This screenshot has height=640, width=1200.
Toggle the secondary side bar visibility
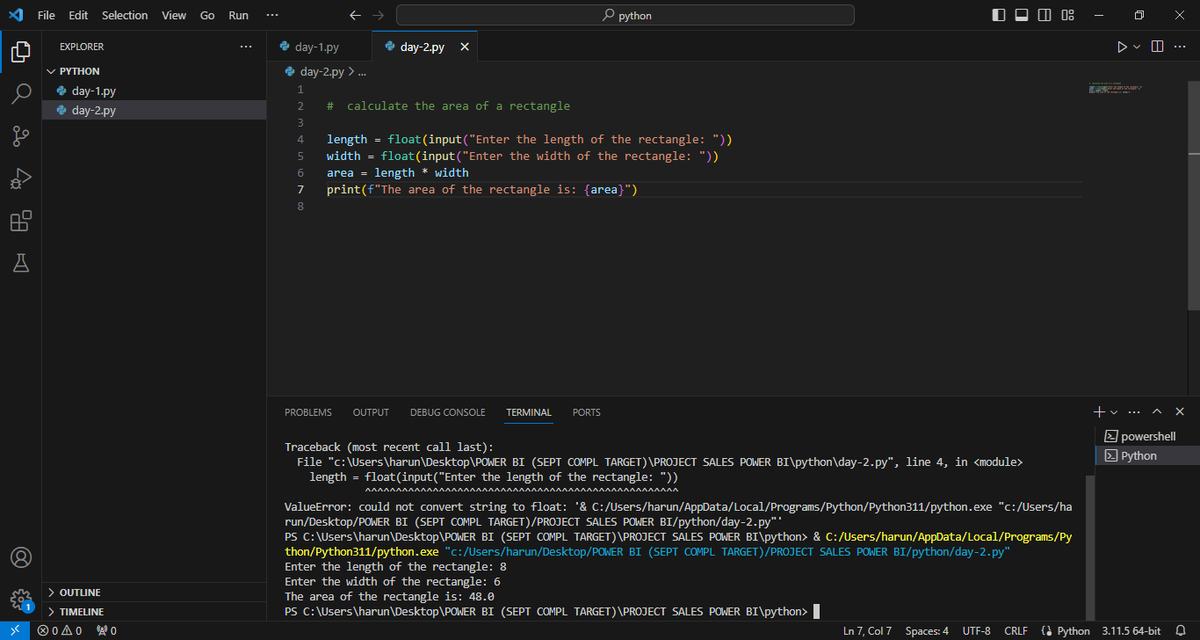[1045, 15]
